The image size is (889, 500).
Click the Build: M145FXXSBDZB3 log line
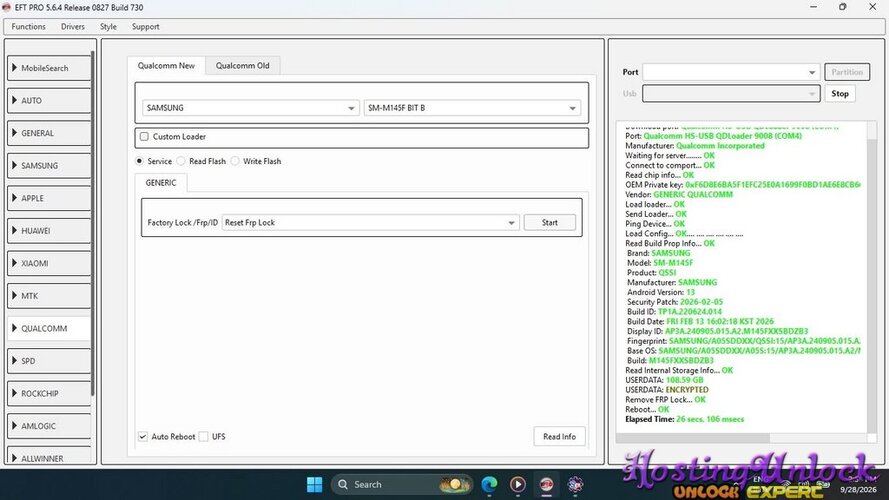(x=670, y=361)
